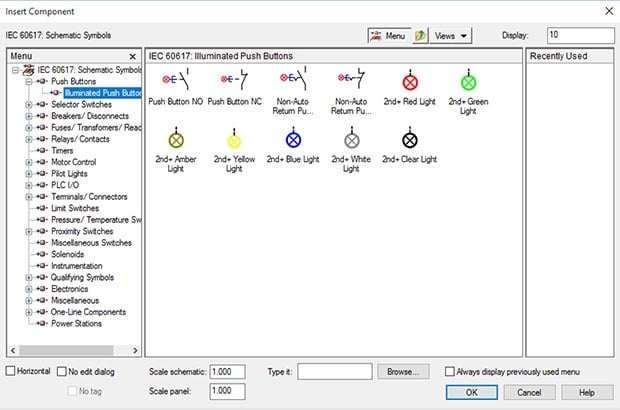
Task: Insert the 2nd+ White Light symbol
Action: point(351,149)
